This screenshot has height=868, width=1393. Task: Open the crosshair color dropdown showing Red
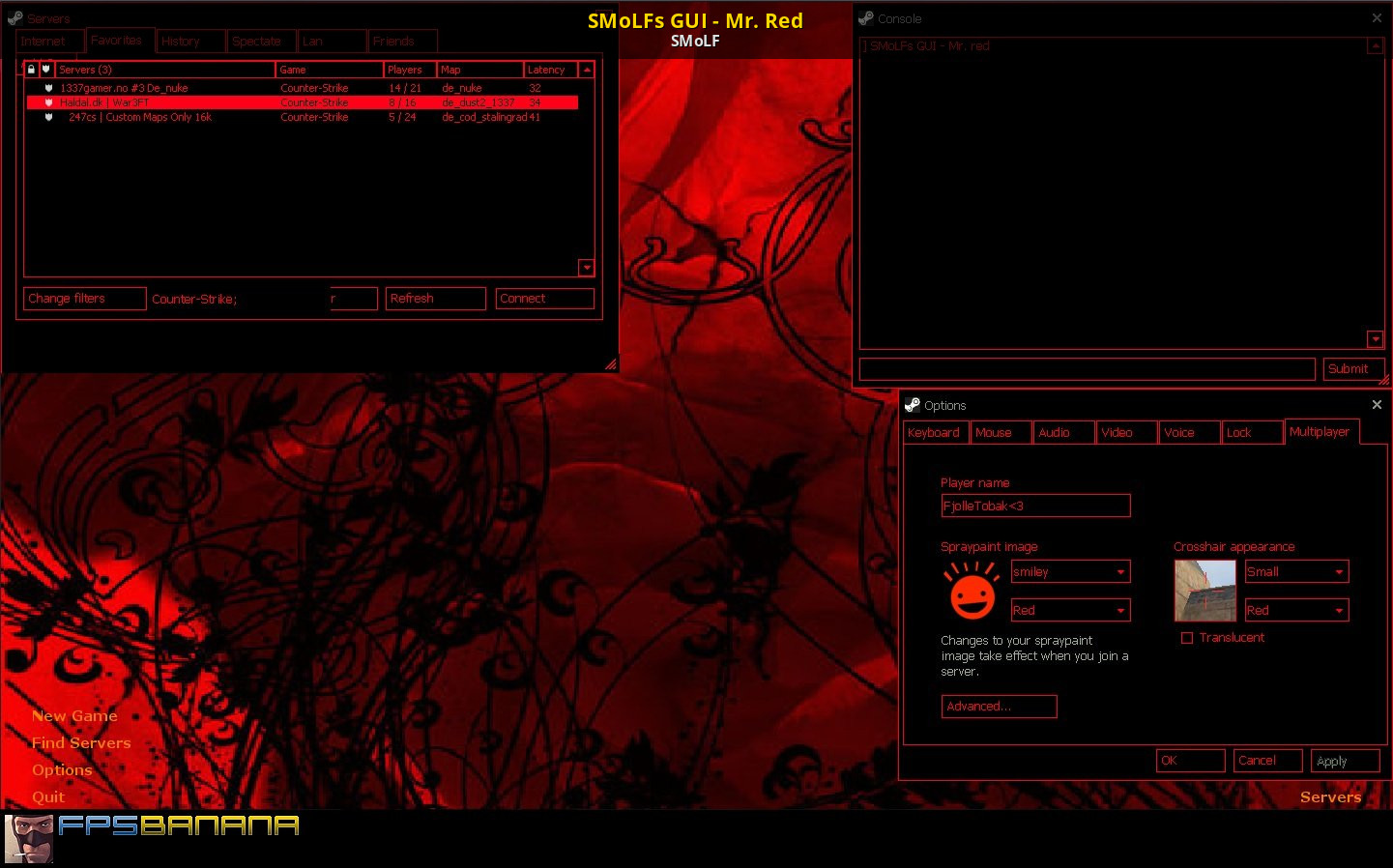click(x=1296, y=610)
